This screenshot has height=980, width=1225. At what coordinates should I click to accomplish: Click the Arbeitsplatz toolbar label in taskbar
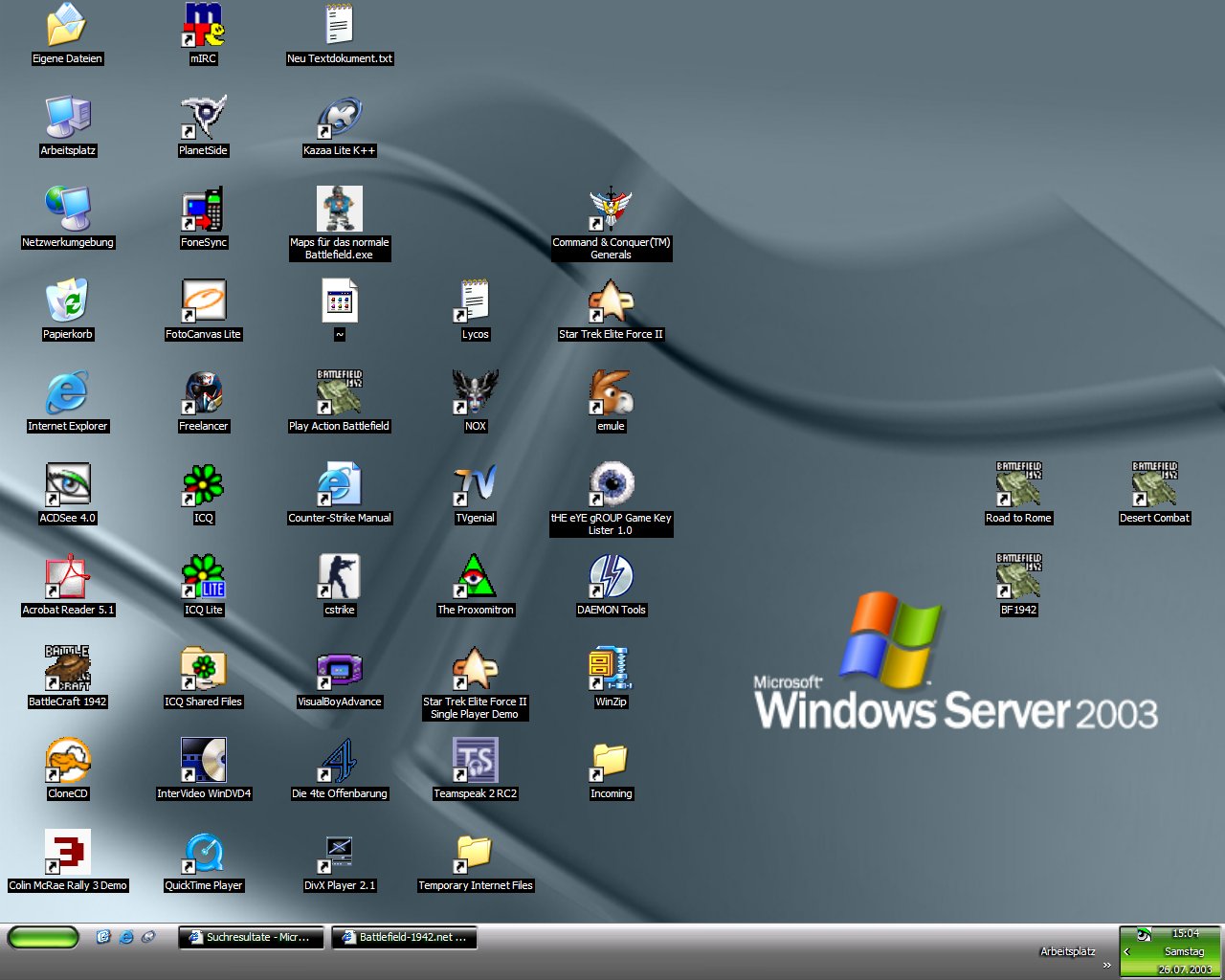1068,951
